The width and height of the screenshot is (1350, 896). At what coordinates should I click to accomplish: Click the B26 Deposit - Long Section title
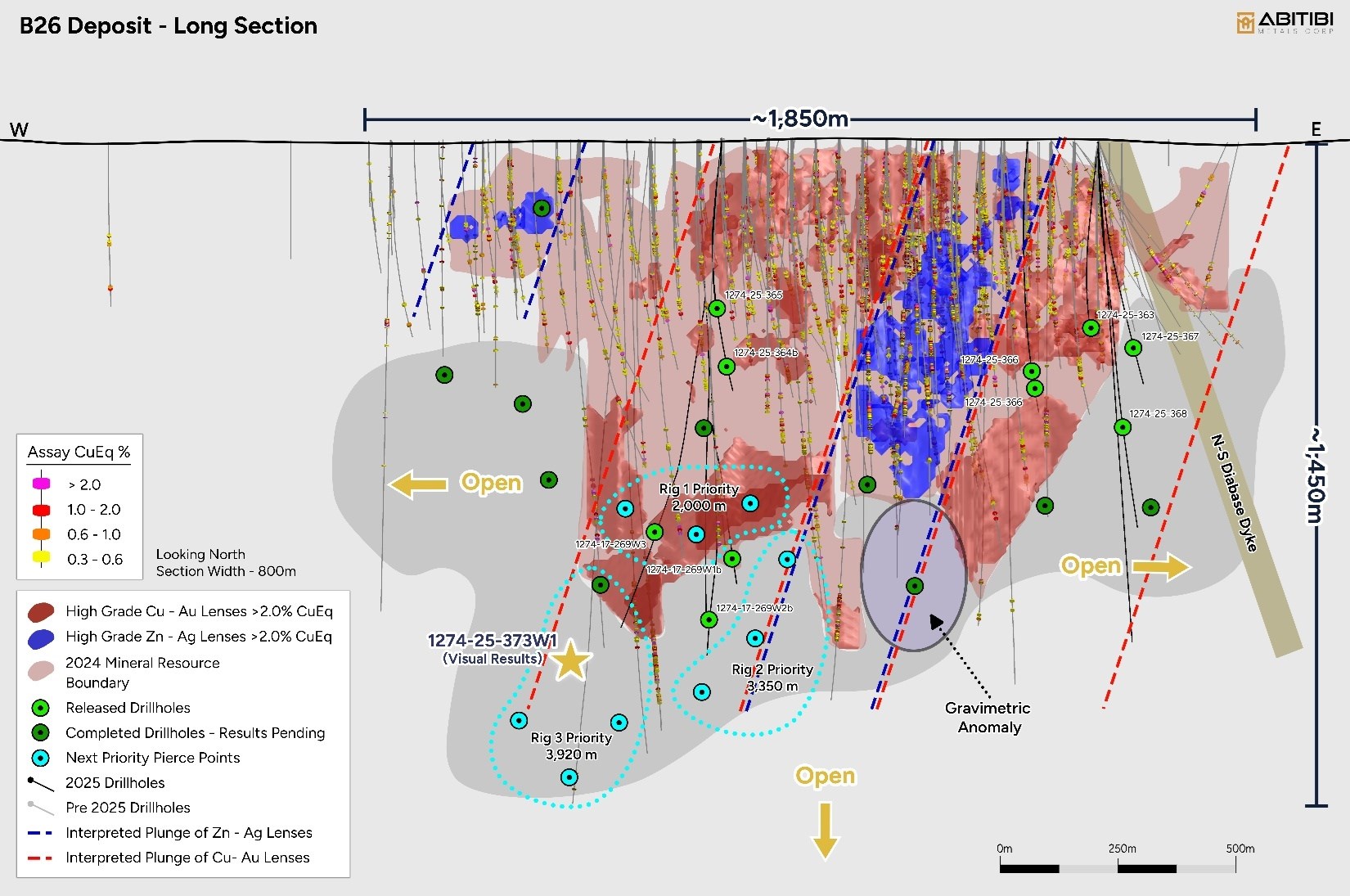169,26
